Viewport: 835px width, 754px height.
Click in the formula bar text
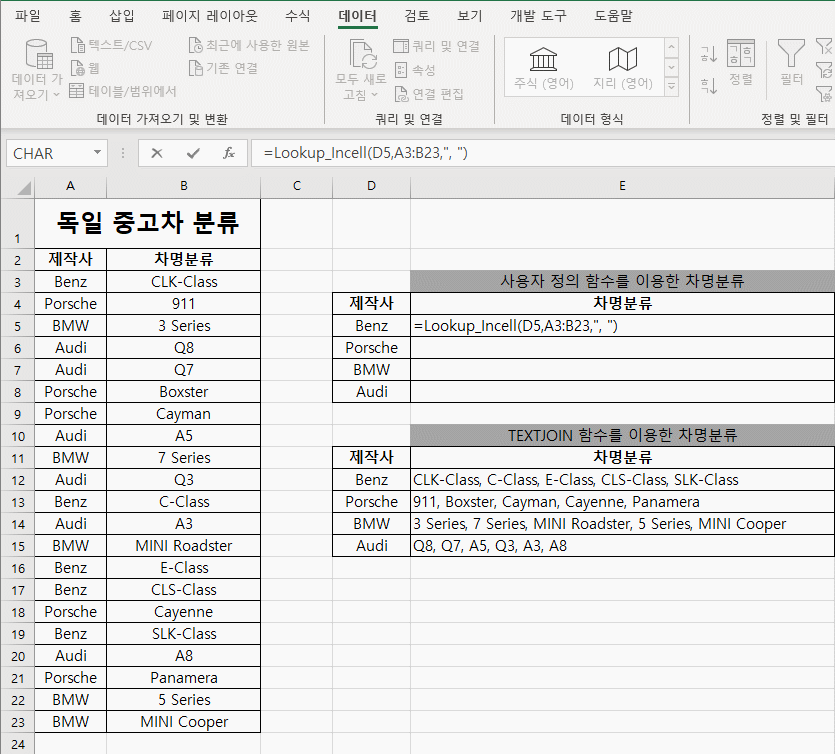point(543,153)
